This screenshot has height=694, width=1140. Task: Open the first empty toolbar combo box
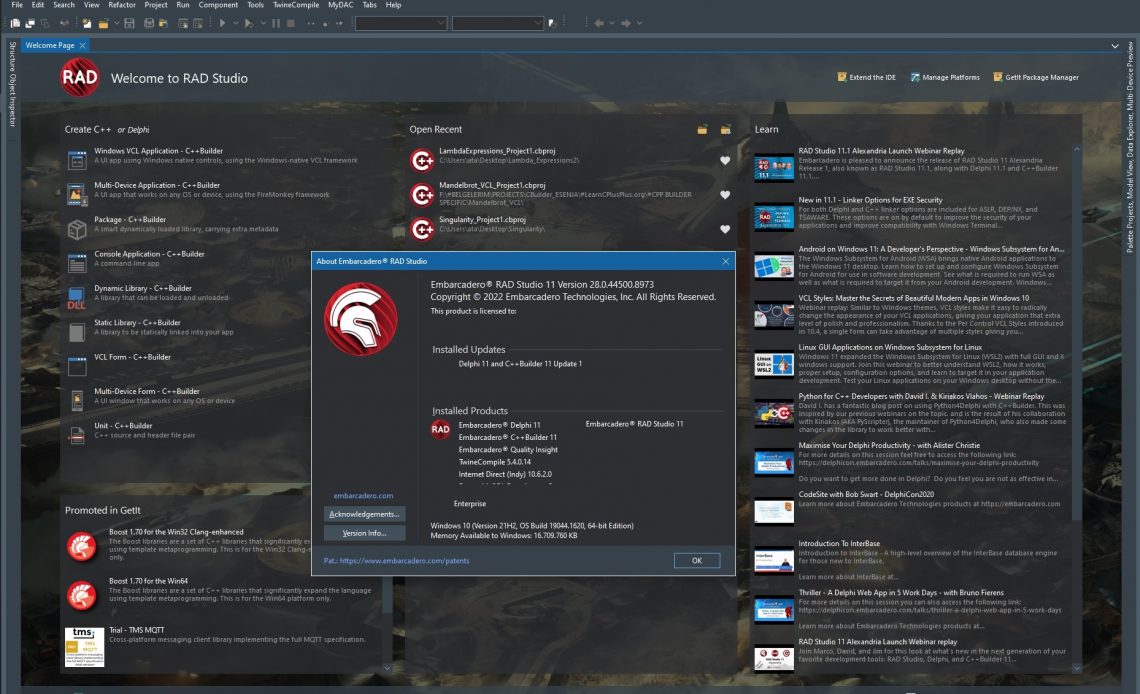401,23
